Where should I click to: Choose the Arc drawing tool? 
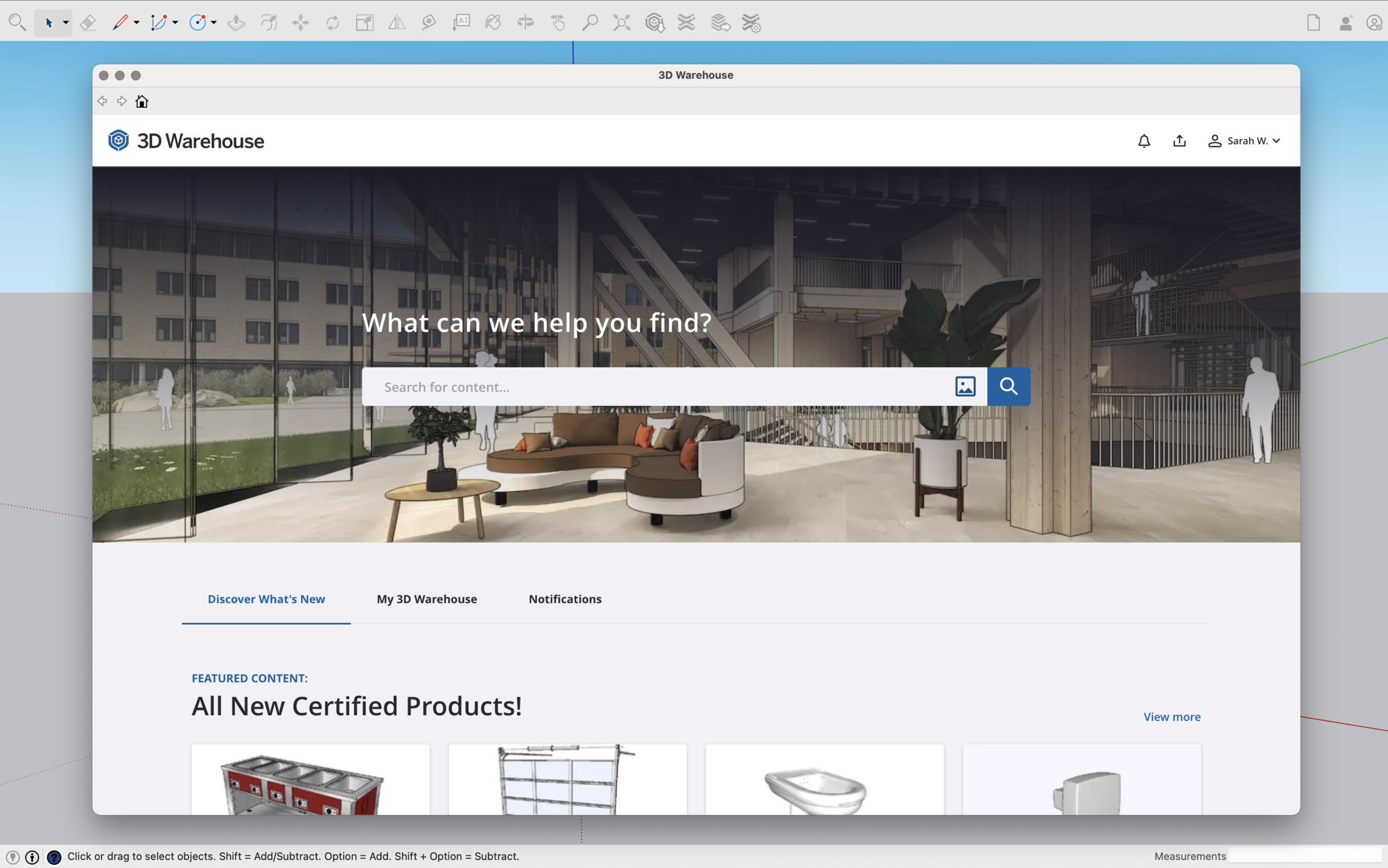point(158,23)
